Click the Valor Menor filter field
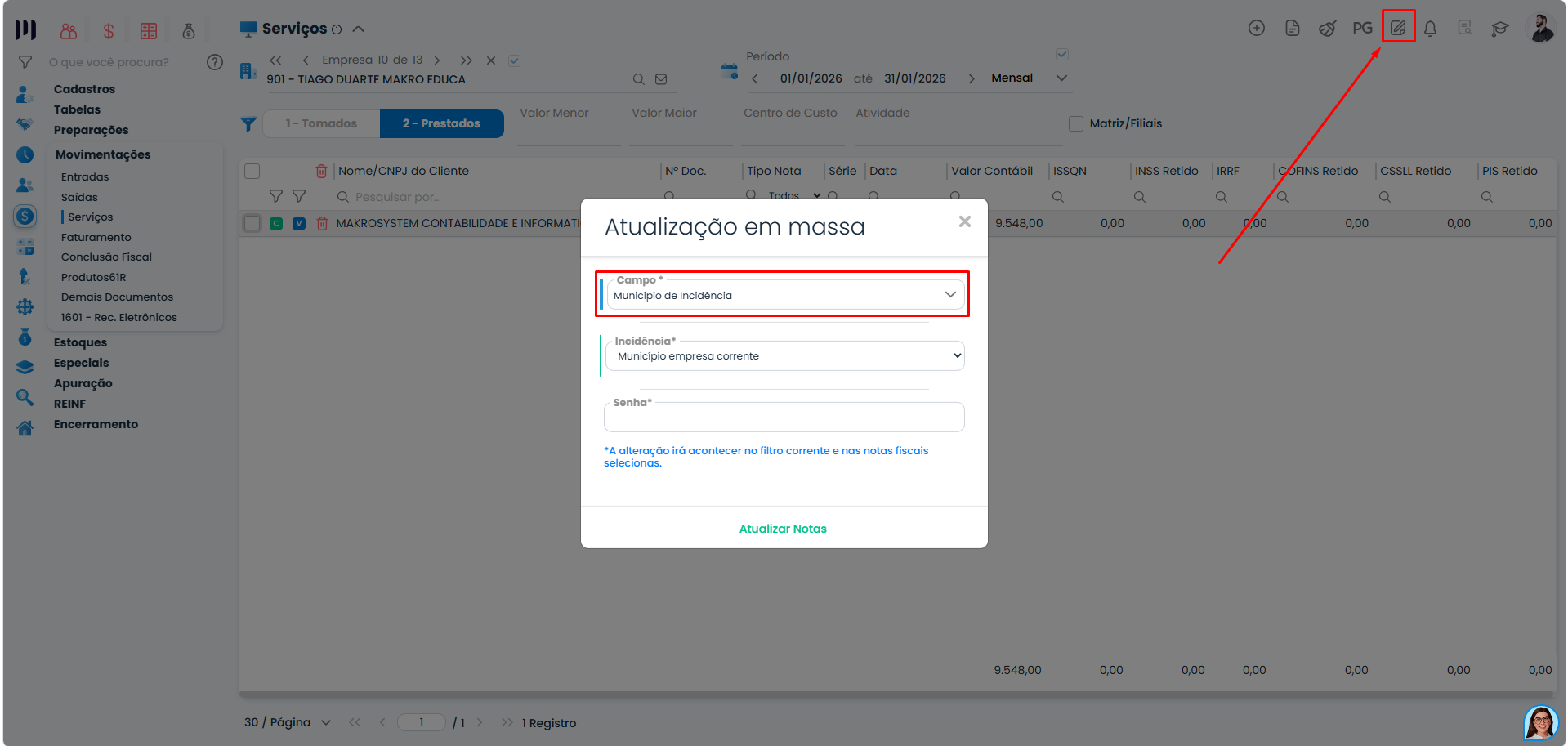The height and width of the screenshot is (746, 1568). point(569,127)
